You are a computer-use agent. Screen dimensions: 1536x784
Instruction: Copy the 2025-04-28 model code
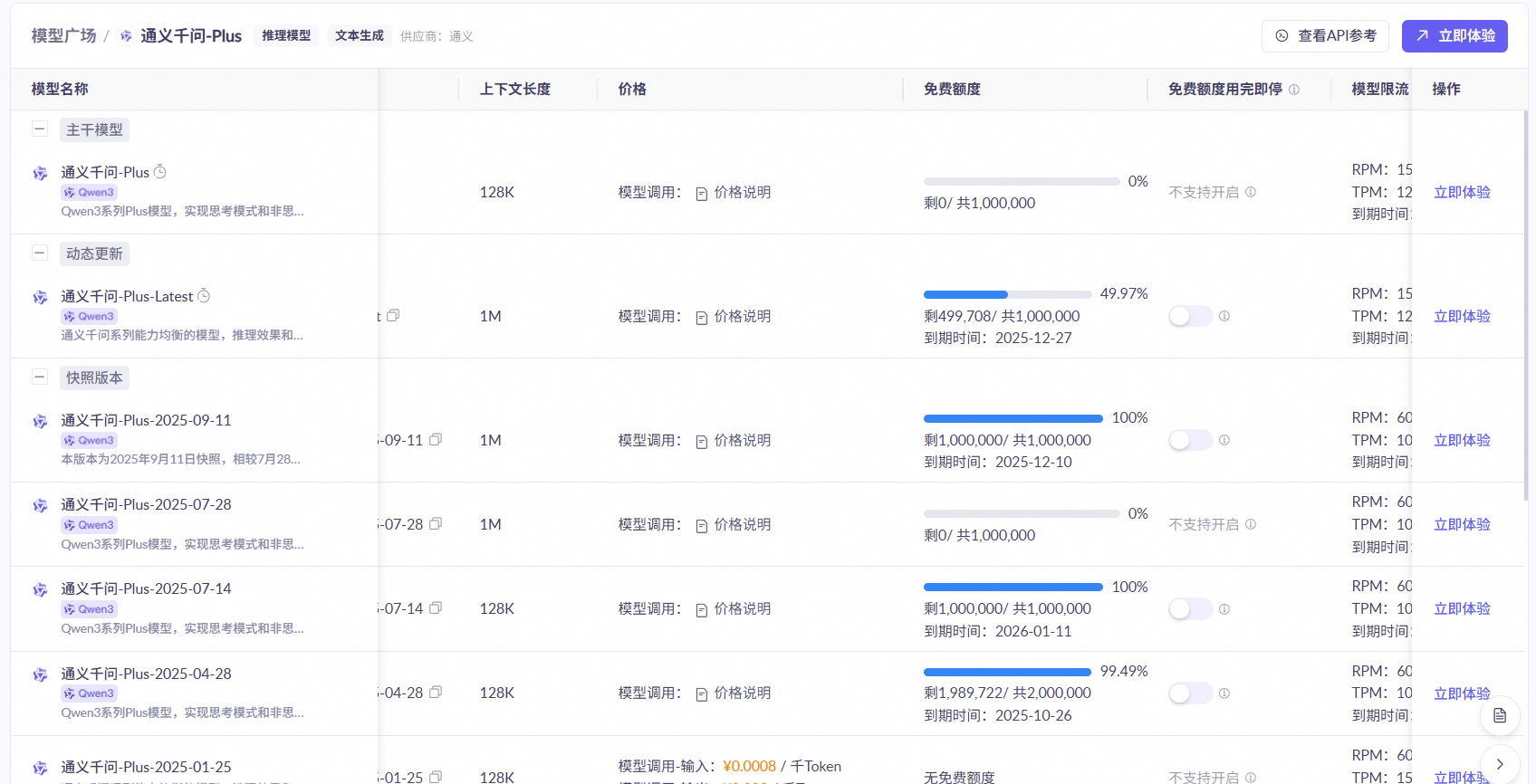point(436,692)
